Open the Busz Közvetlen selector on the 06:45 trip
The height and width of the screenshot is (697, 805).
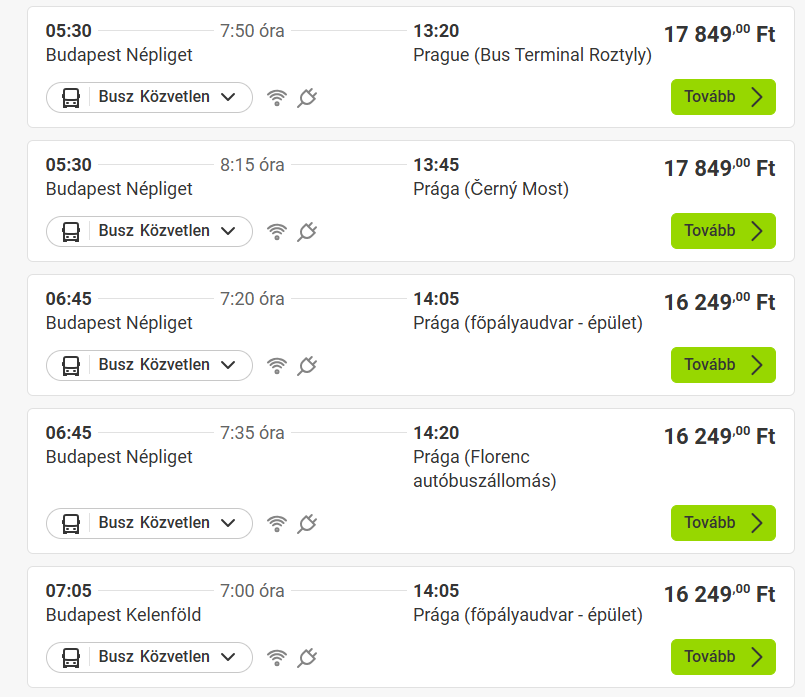148,365
